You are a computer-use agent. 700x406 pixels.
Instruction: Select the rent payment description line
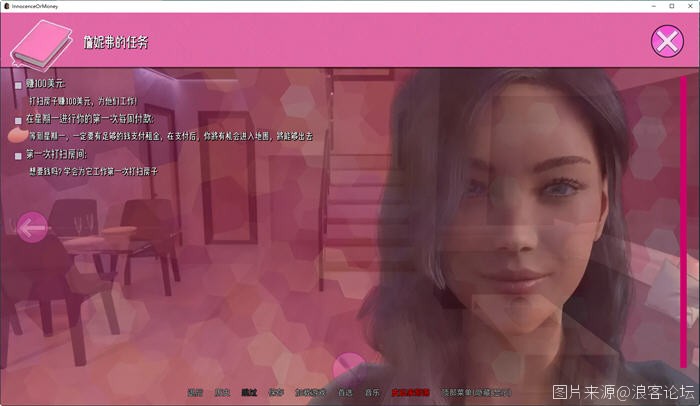pyautogui.click(x=171, y=136)
